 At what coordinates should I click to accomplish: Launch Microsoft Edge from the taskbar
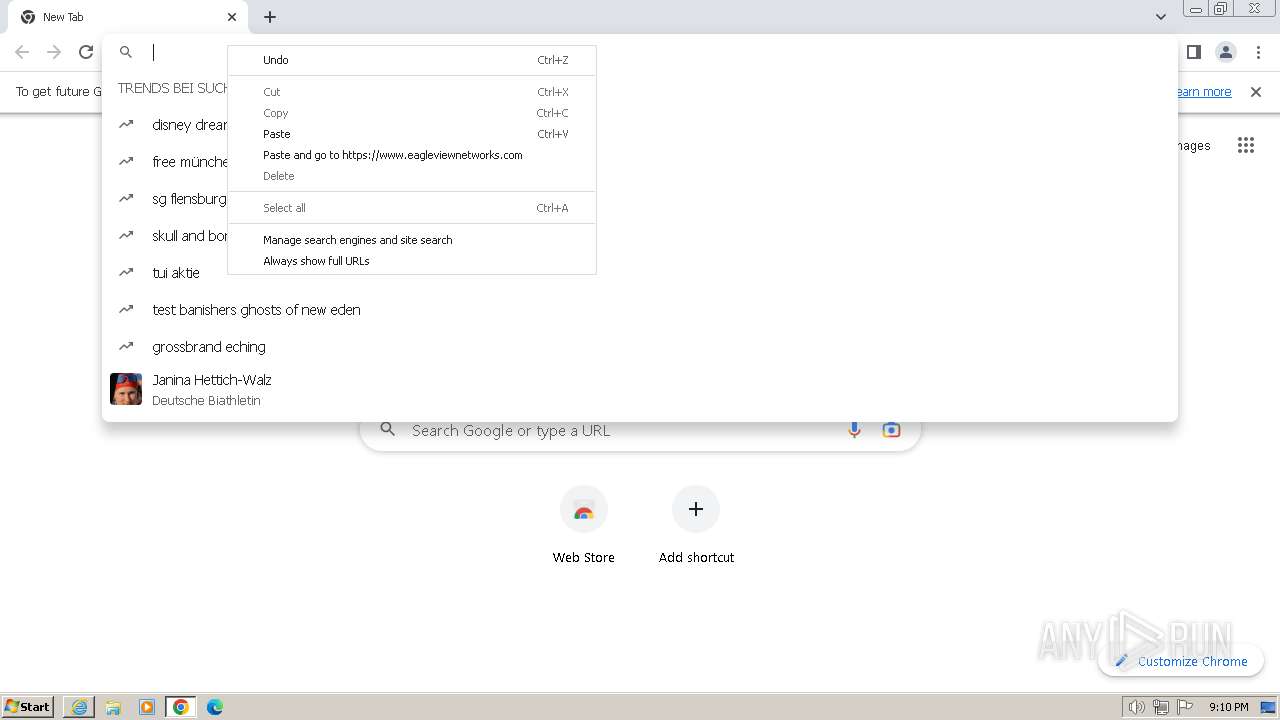[215, 707]
